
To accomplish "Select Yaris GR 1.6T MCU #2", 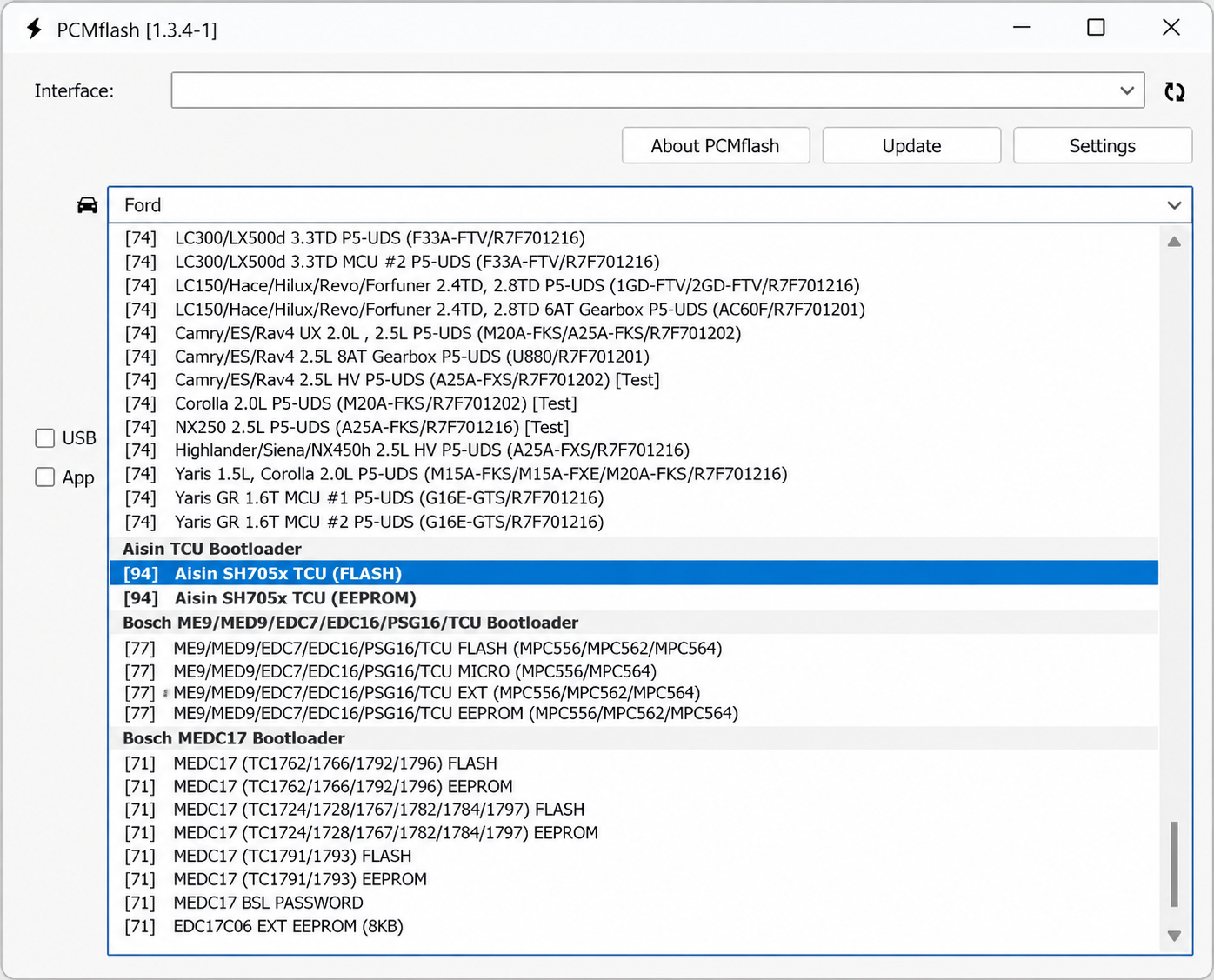I will click(634, 522).
